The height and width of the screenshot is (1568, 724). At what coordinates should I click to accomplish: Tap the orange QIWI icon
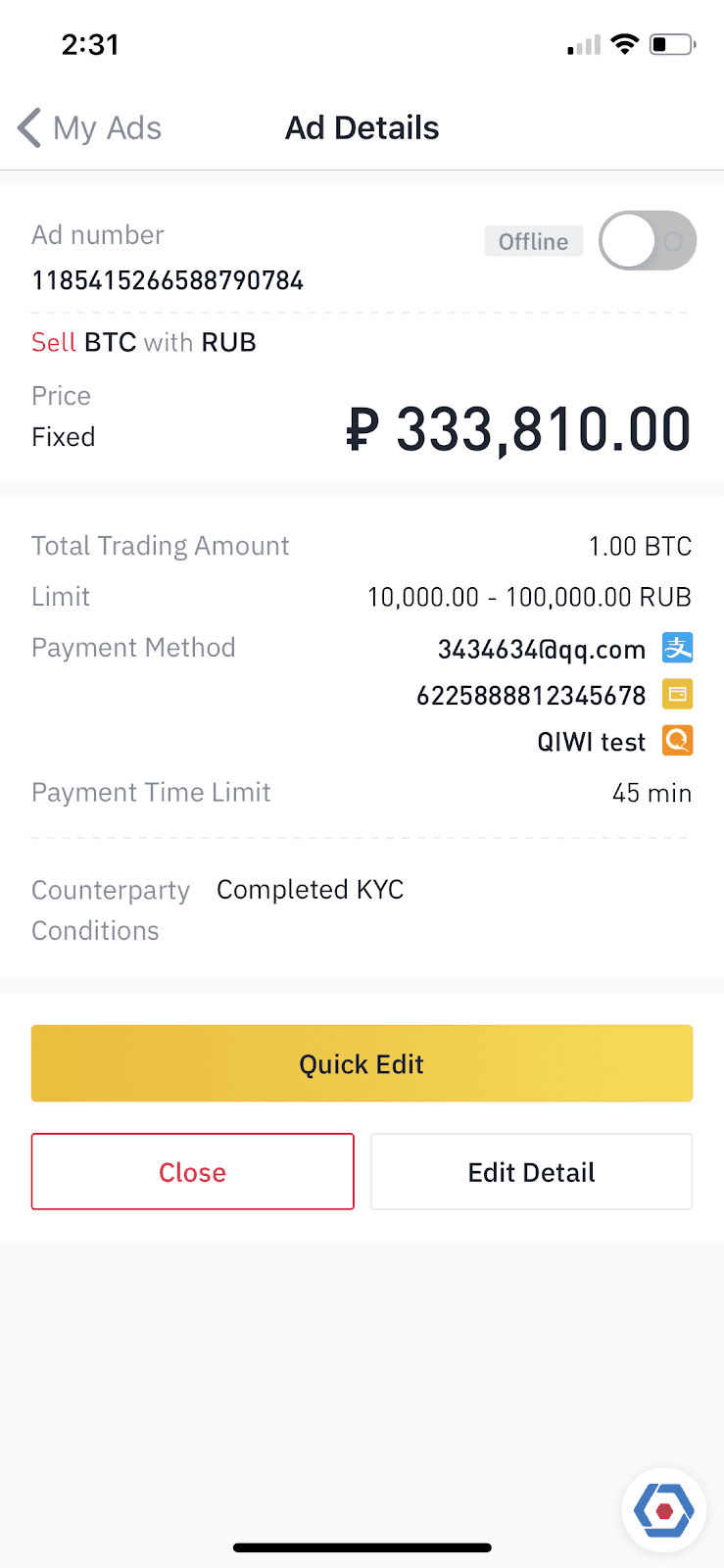click(678, 741)
